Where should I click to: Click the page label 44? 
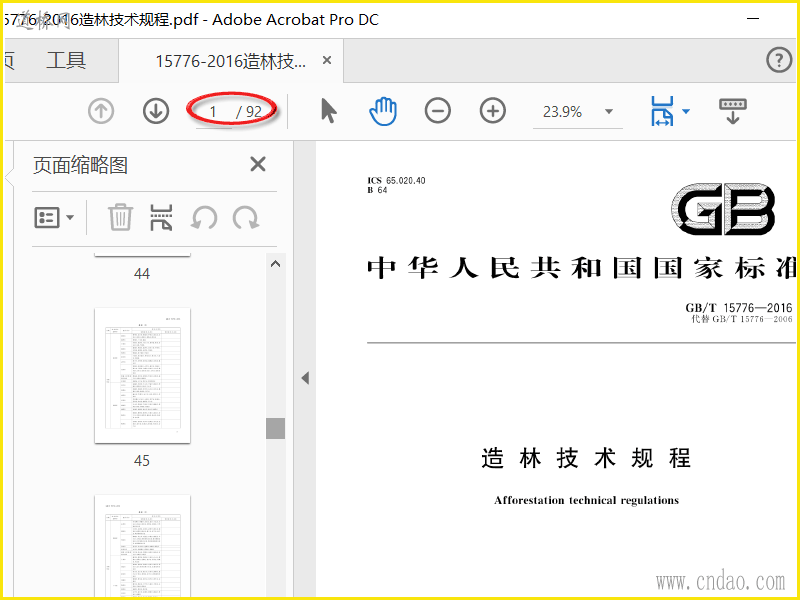142,274
